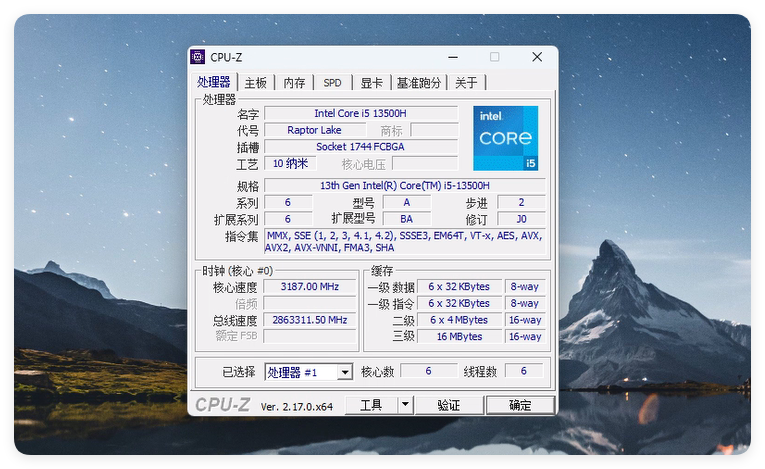This screenshot has width=765, height=469.
Task: Minimize the CPU-Z window
Action: point(453,57)
